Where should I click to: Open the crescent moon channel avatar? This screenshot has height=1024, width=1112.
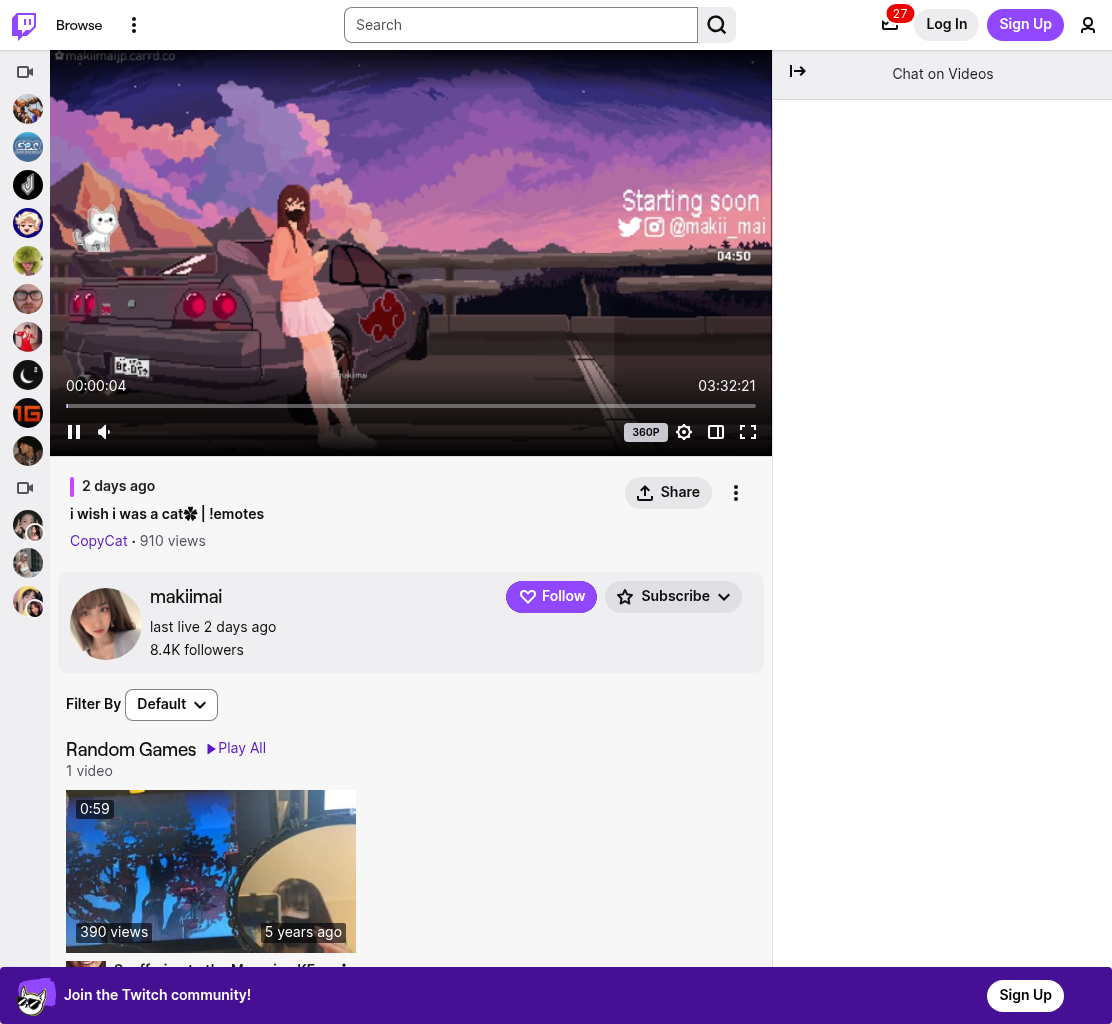coord(28,375)
